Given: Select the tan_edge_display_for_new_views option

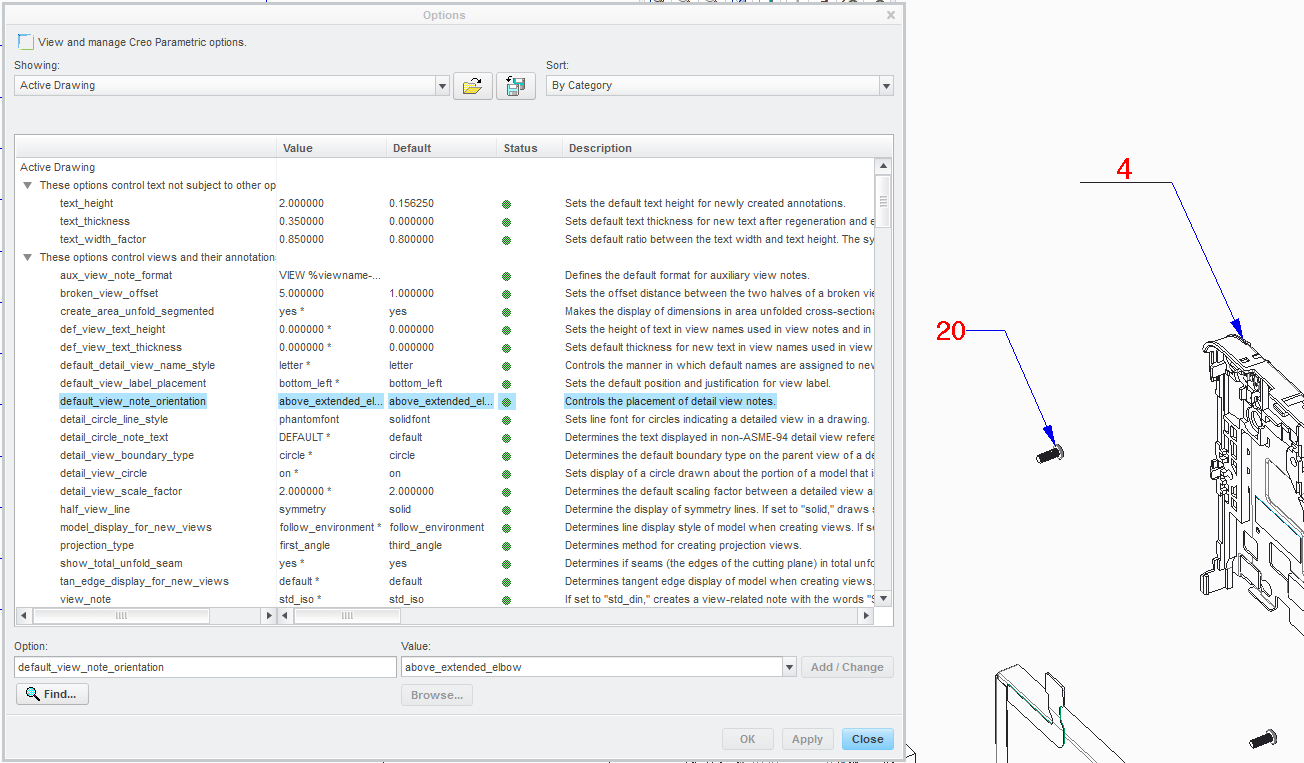Looking at the screenshot, I should pos(144,582).
